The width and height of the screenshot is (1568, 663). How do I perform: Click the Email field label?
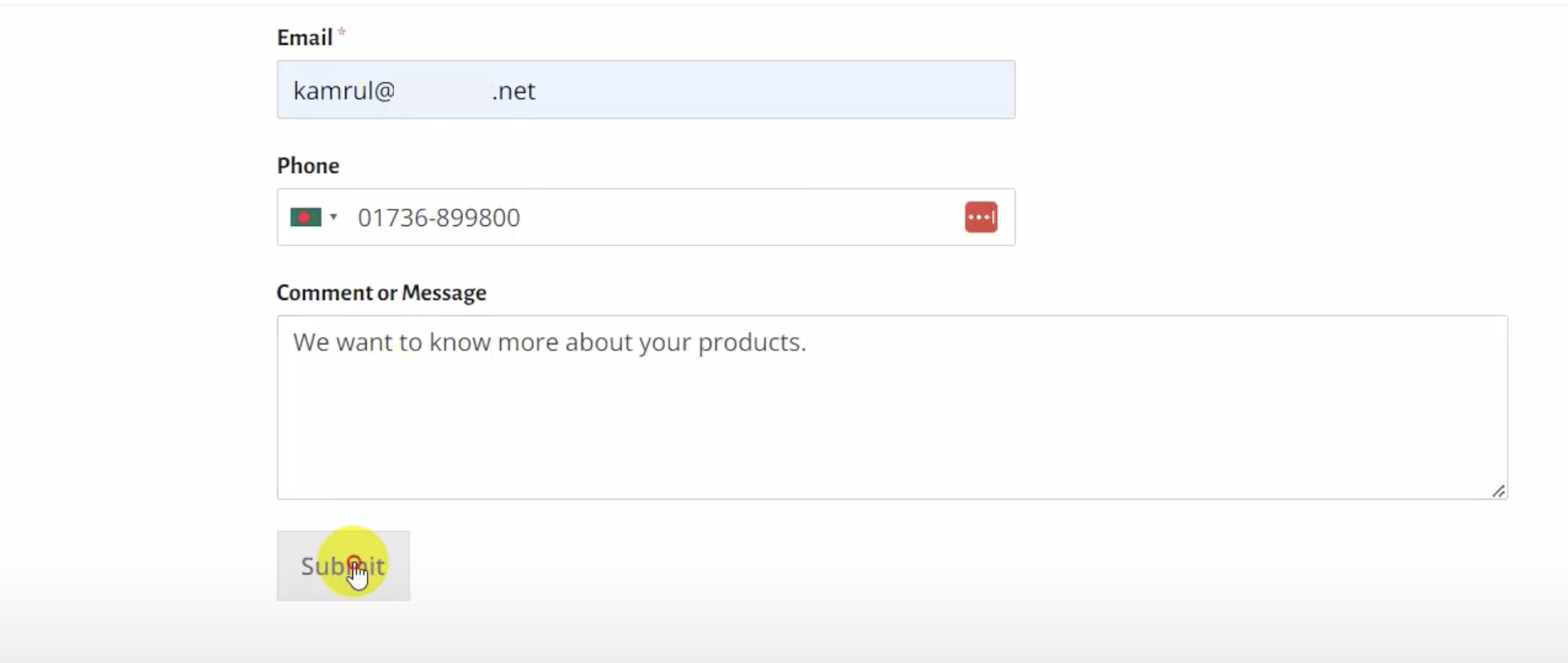pyautogui.click(x=304, y=38)
